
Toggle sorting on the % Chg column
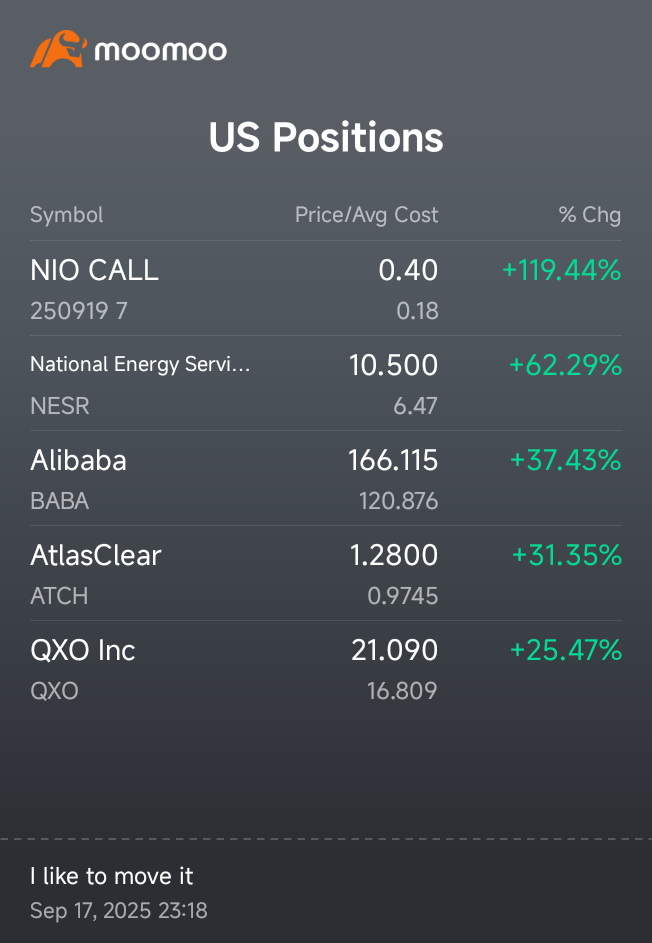point(589,214)
